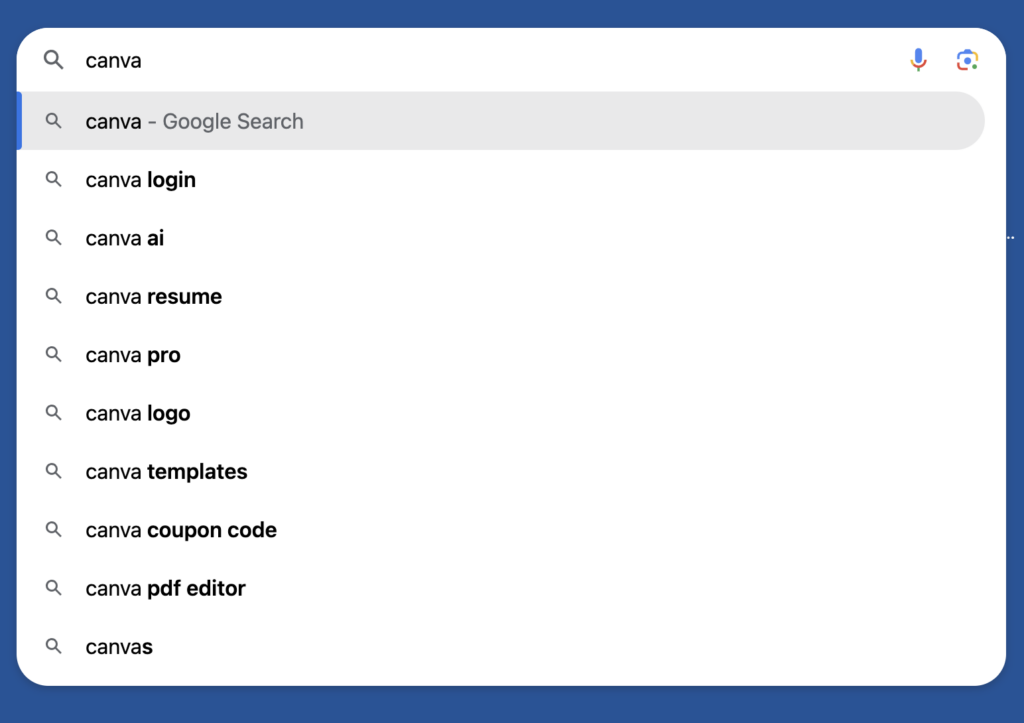Click the search icon beside 'canva login'

point(54,179)
